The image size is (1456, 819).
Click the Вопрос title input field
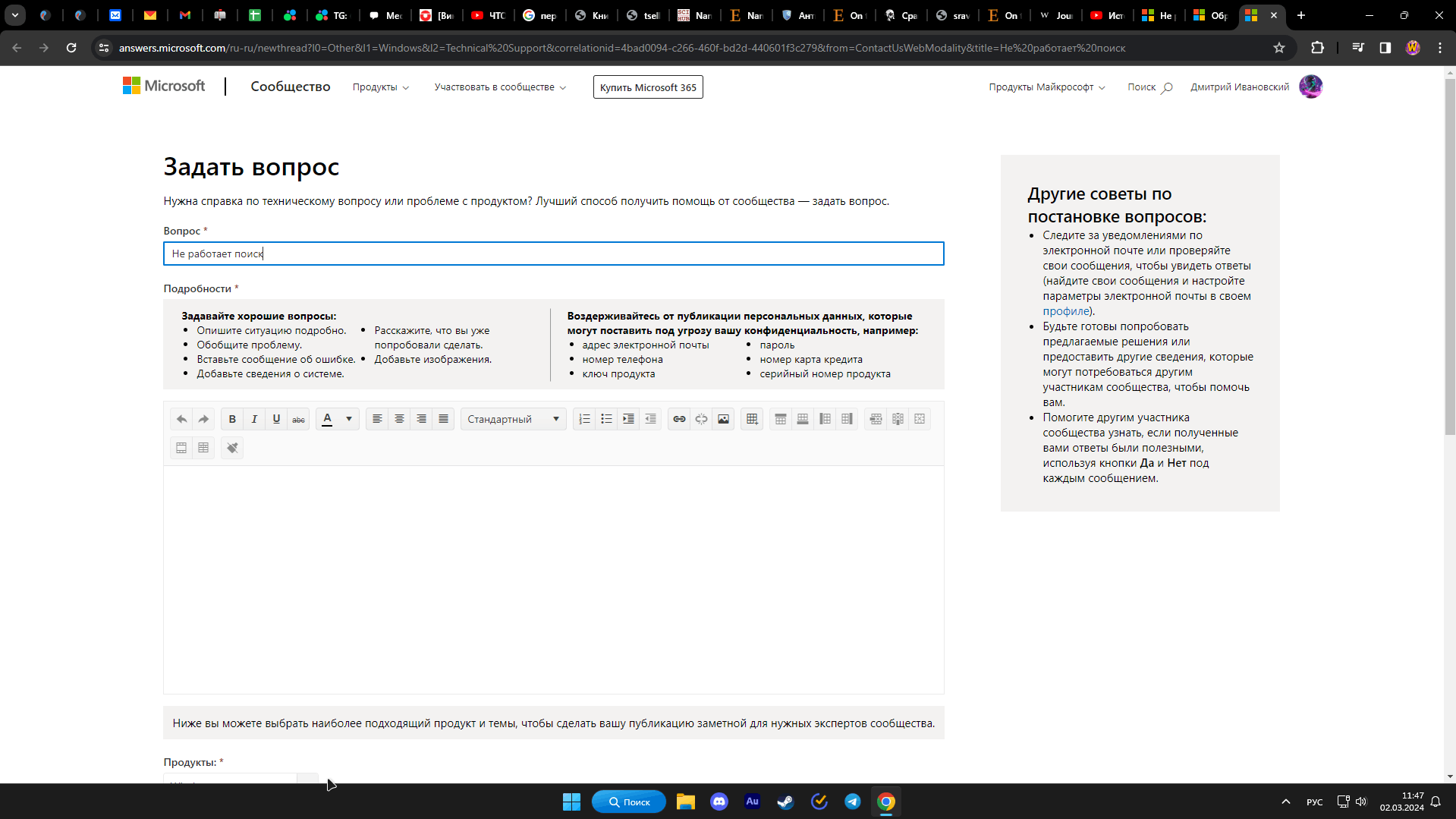[554, 254]
